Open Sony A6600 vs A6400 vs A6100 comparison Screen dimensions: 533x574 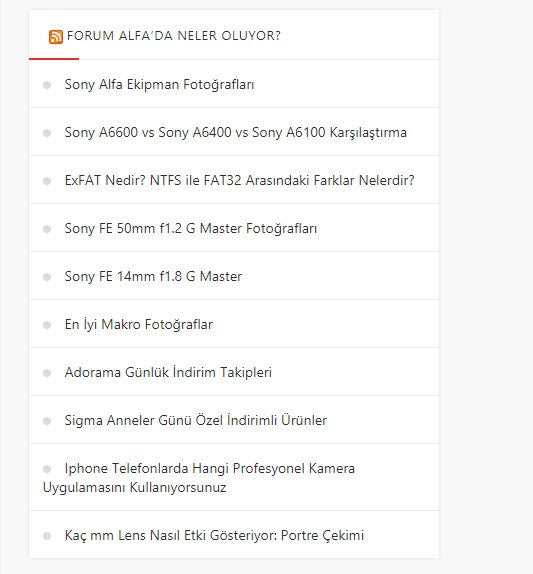[235, 133]
